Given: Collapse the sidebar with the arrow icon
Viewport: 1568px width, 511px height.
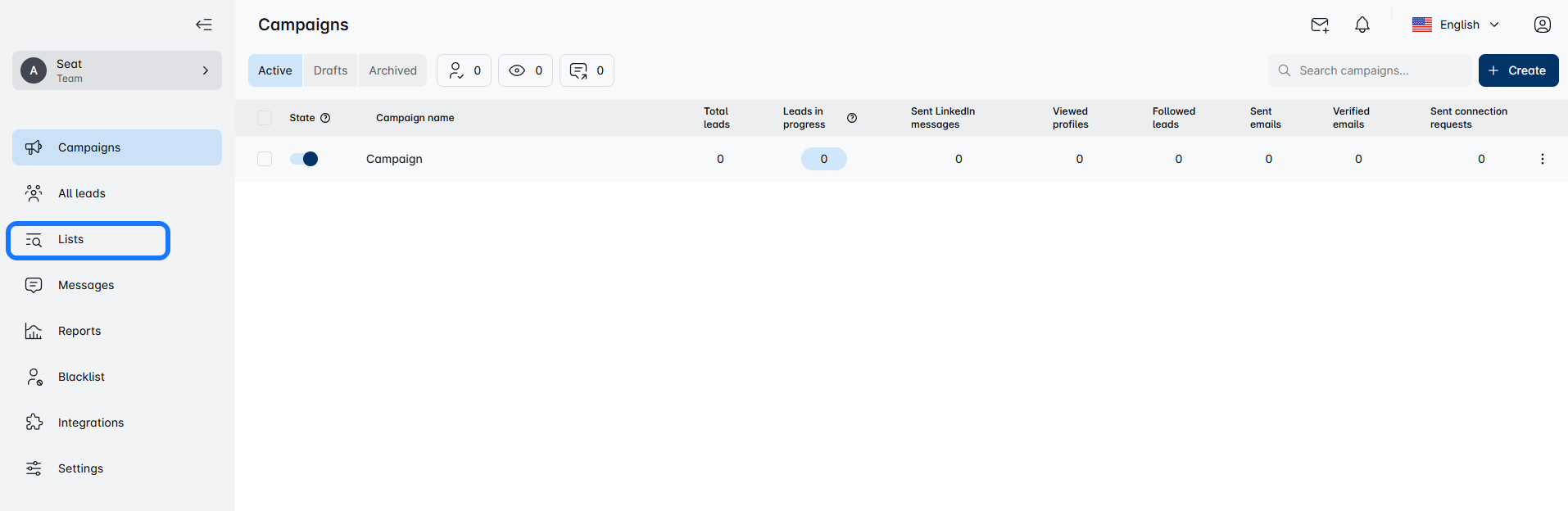Looking at the screenshot, I should click(x=204, y=25).
